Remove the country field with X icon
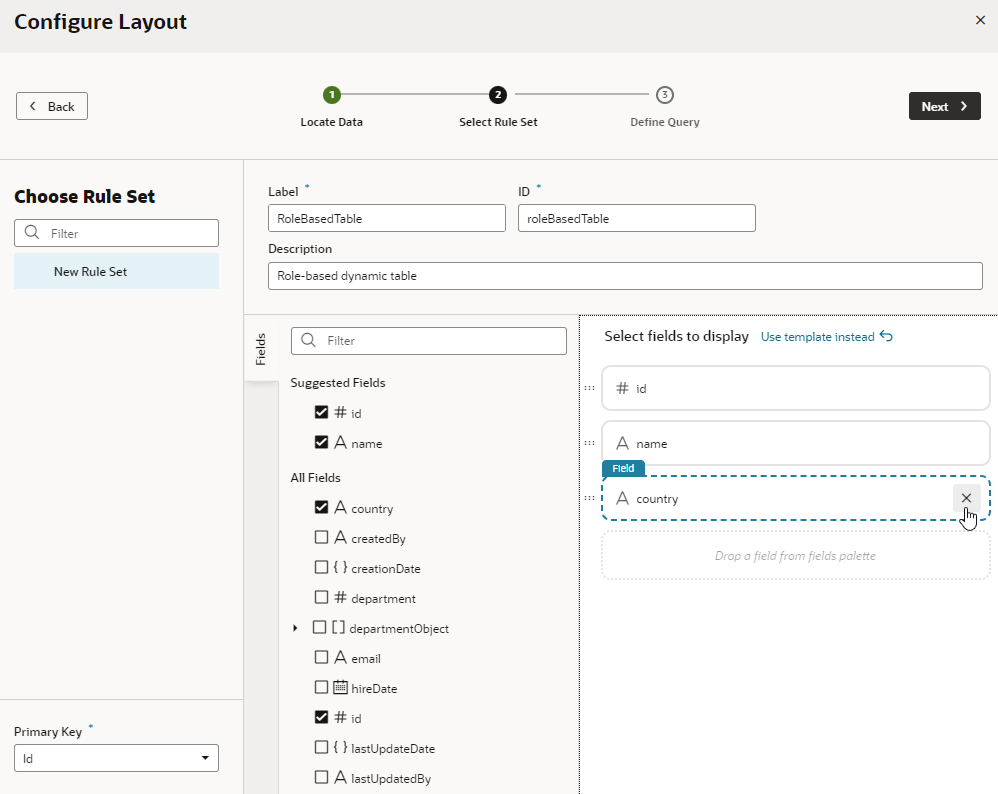998x794 pixels. pyautogui.click(x=966, y=498)
